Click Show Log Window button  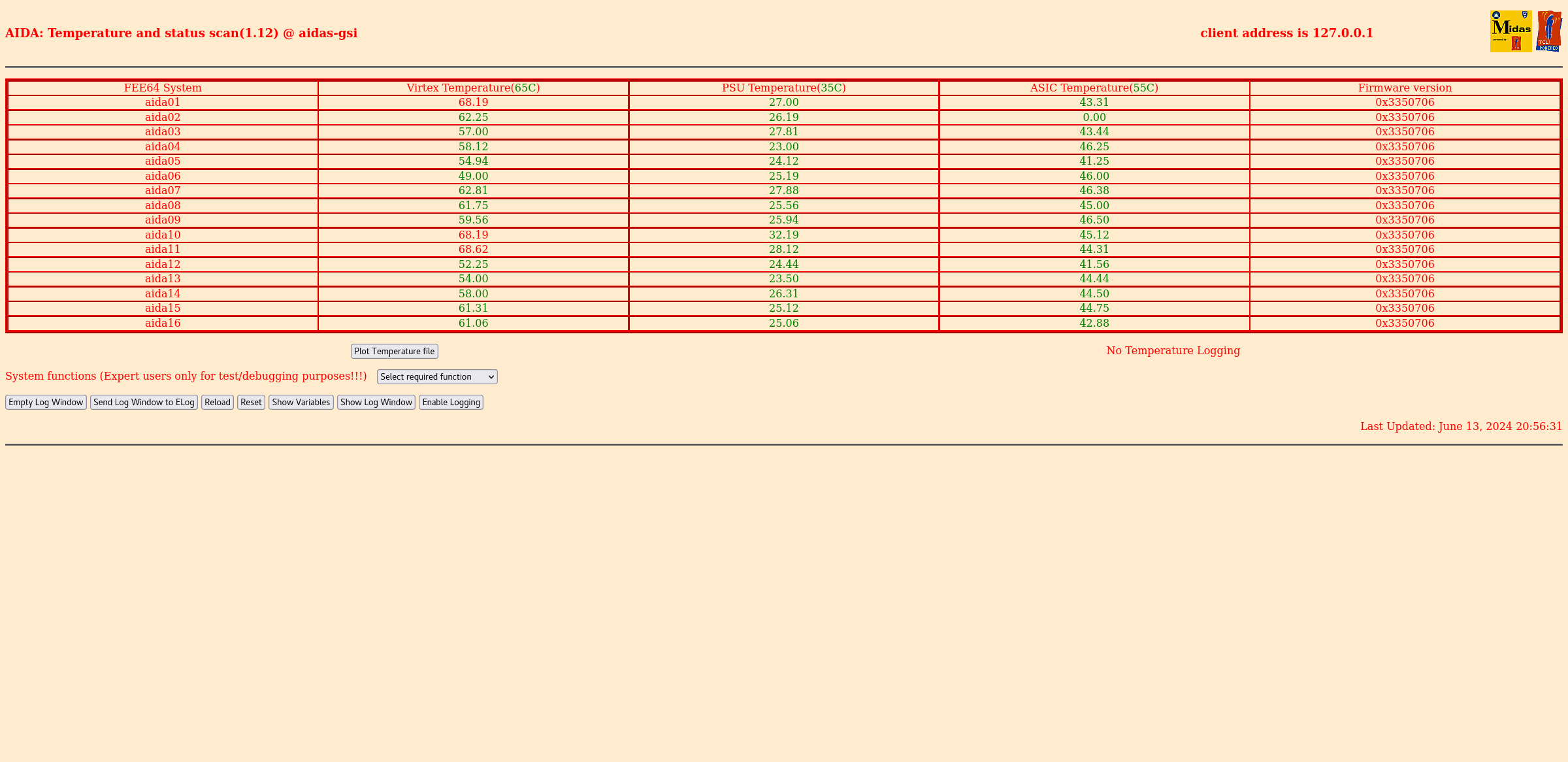tap(376, 402)
